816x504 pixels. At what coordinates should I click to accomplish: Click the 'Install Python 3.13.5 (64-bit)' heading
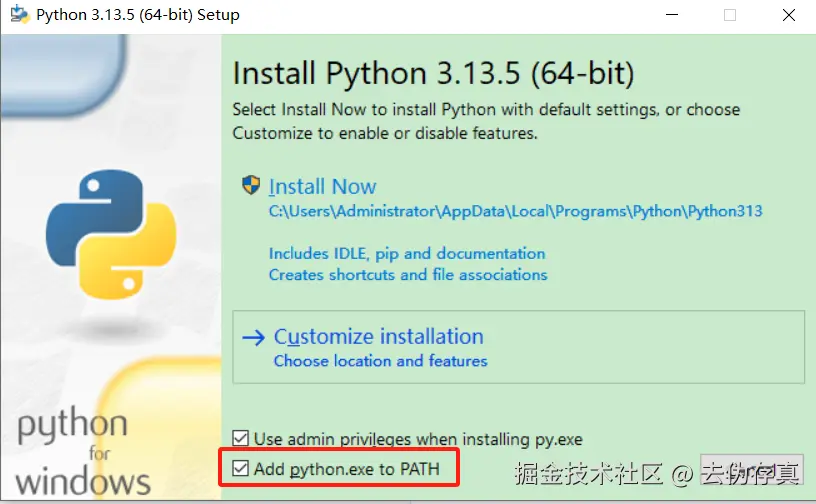coord(434,73)
